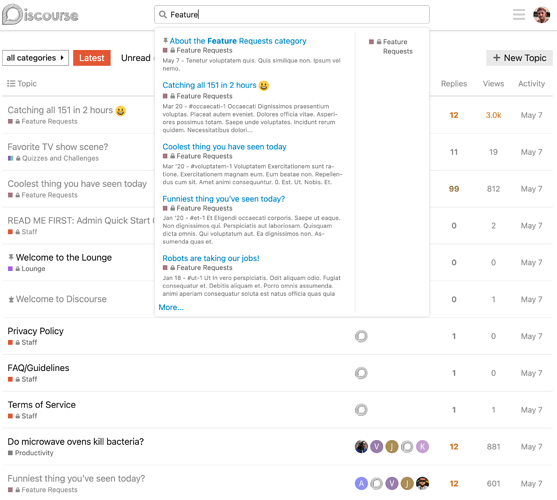Sort topics by Replies column
557x500 pixels.
point(454,83)
